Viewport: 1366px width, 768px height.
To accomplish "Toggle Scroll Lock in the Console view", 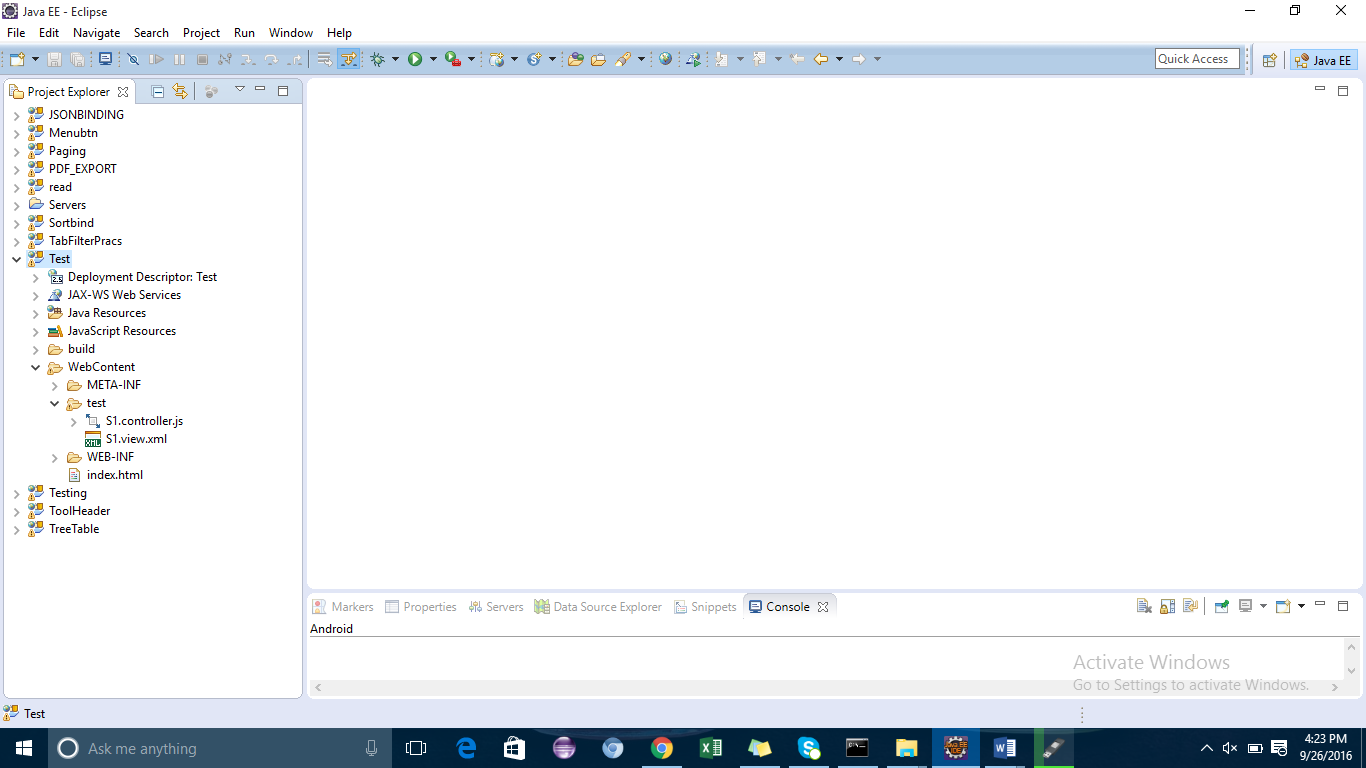I will [1167, 606].
